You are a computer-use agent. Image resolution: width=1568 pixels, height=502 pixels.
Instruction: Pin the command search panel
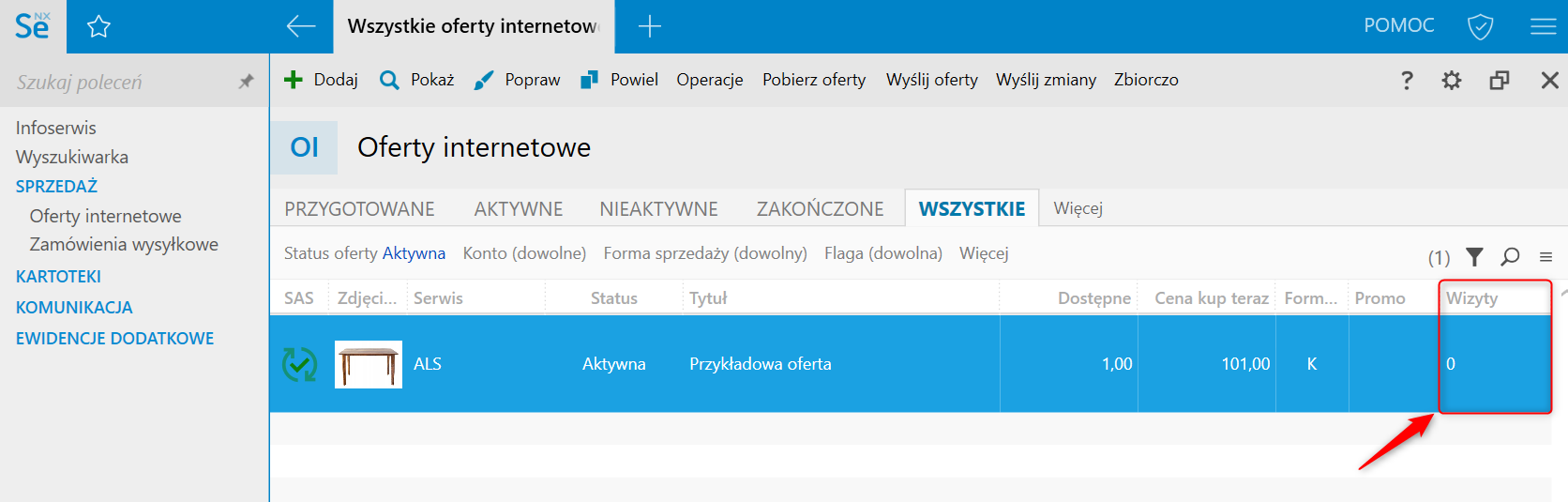[247, 82]
